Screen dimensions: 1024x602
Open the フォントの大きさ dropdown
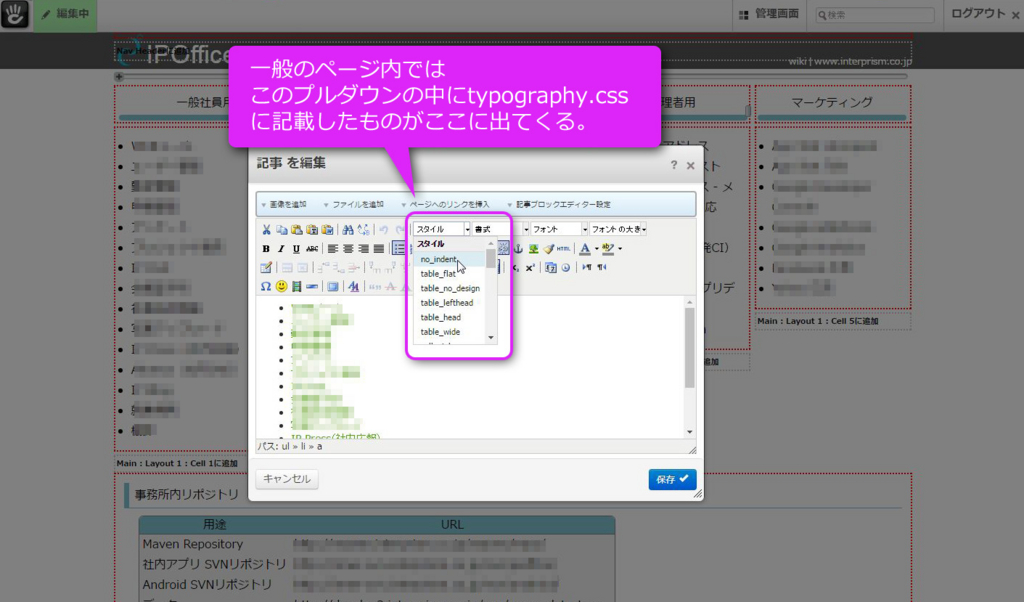(618, 229)
